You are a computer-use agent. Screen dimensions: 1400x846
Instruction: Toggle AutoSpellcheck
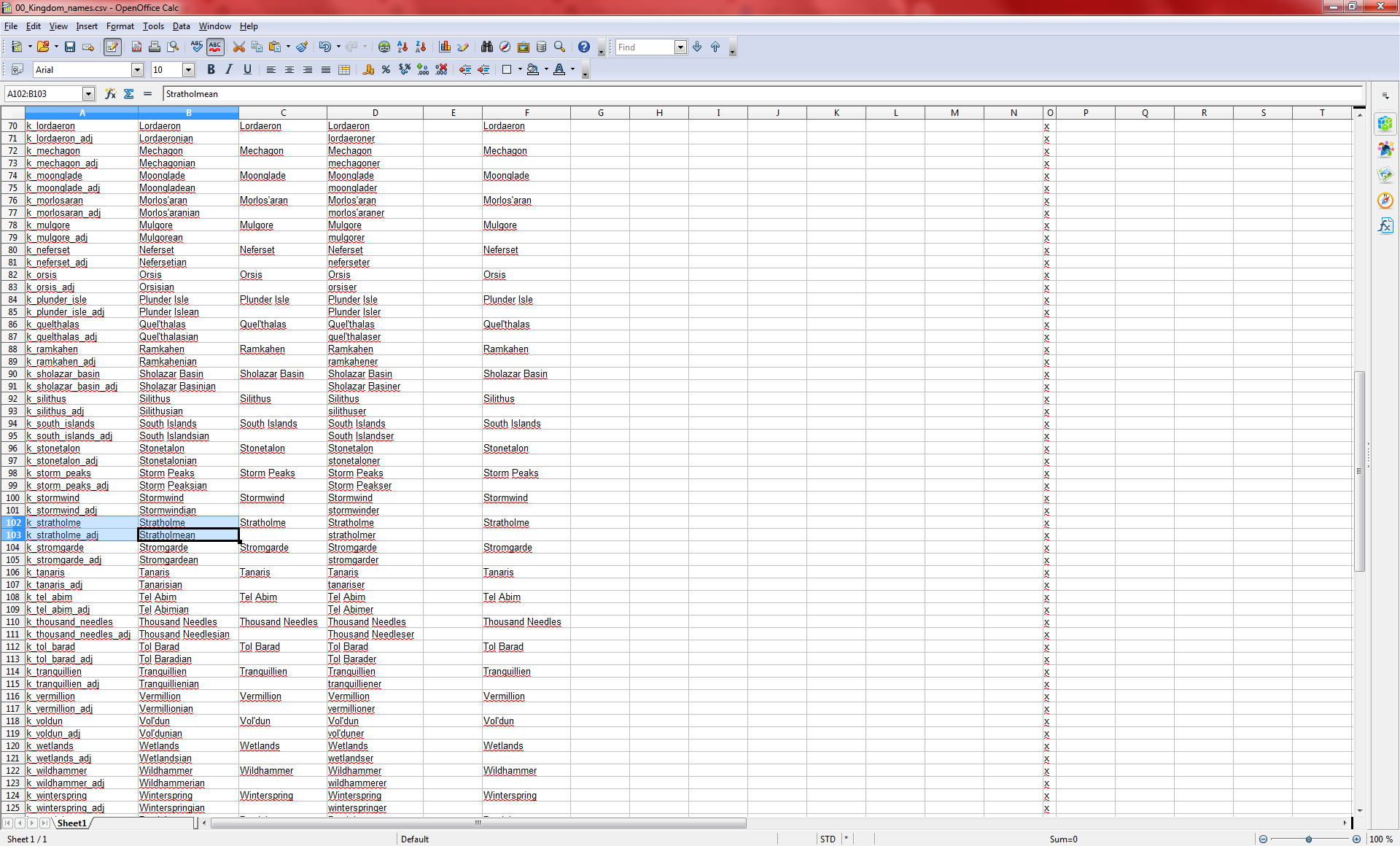pos(215,47)
